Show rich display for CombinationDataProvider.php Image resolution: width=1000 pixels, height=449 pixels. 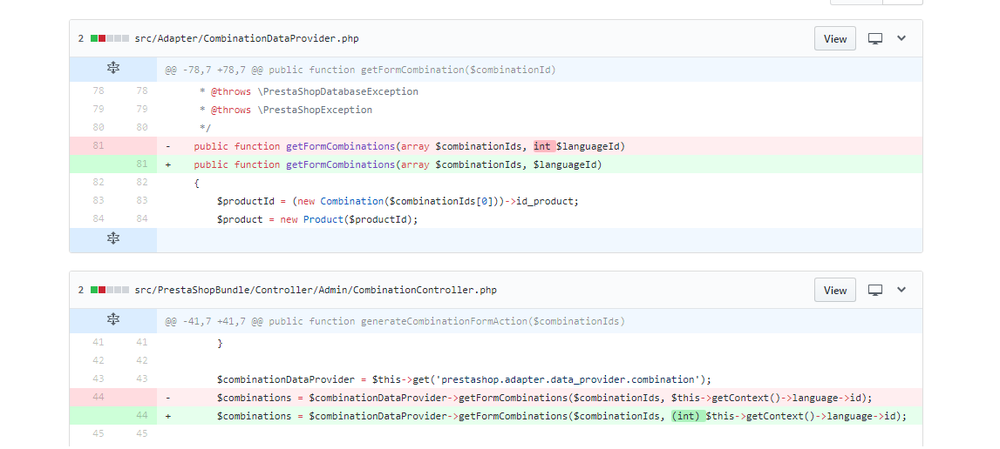pos(875,38)
